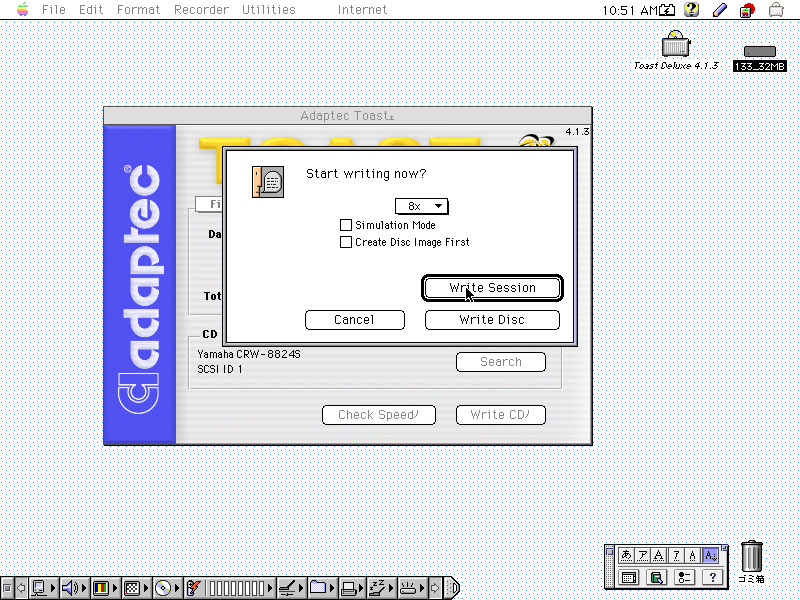Image resolution: width=800 pixels, height=600 pixels.
Task: Open the monitor color depth module
Action: point(105,588)
